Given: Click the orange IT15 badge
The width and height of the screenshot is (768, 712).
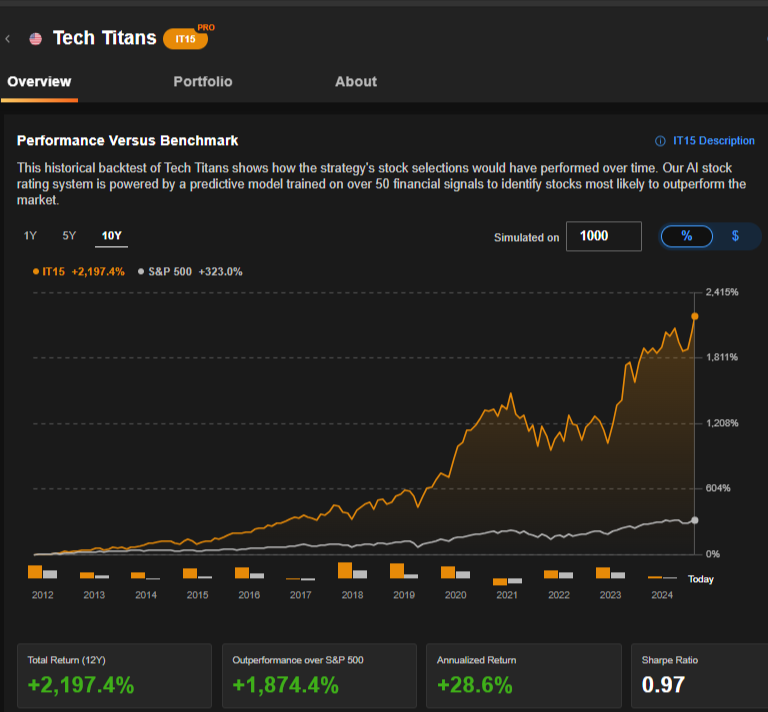Looking at the screenshot, I should coord(185,39).
